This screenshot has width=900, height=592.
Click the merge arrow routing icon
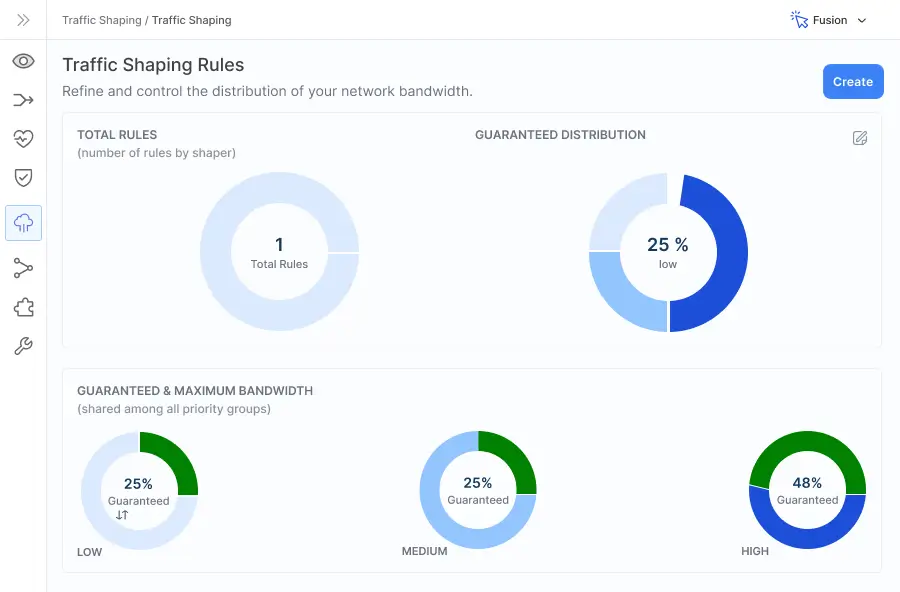(x=23, y=100)
